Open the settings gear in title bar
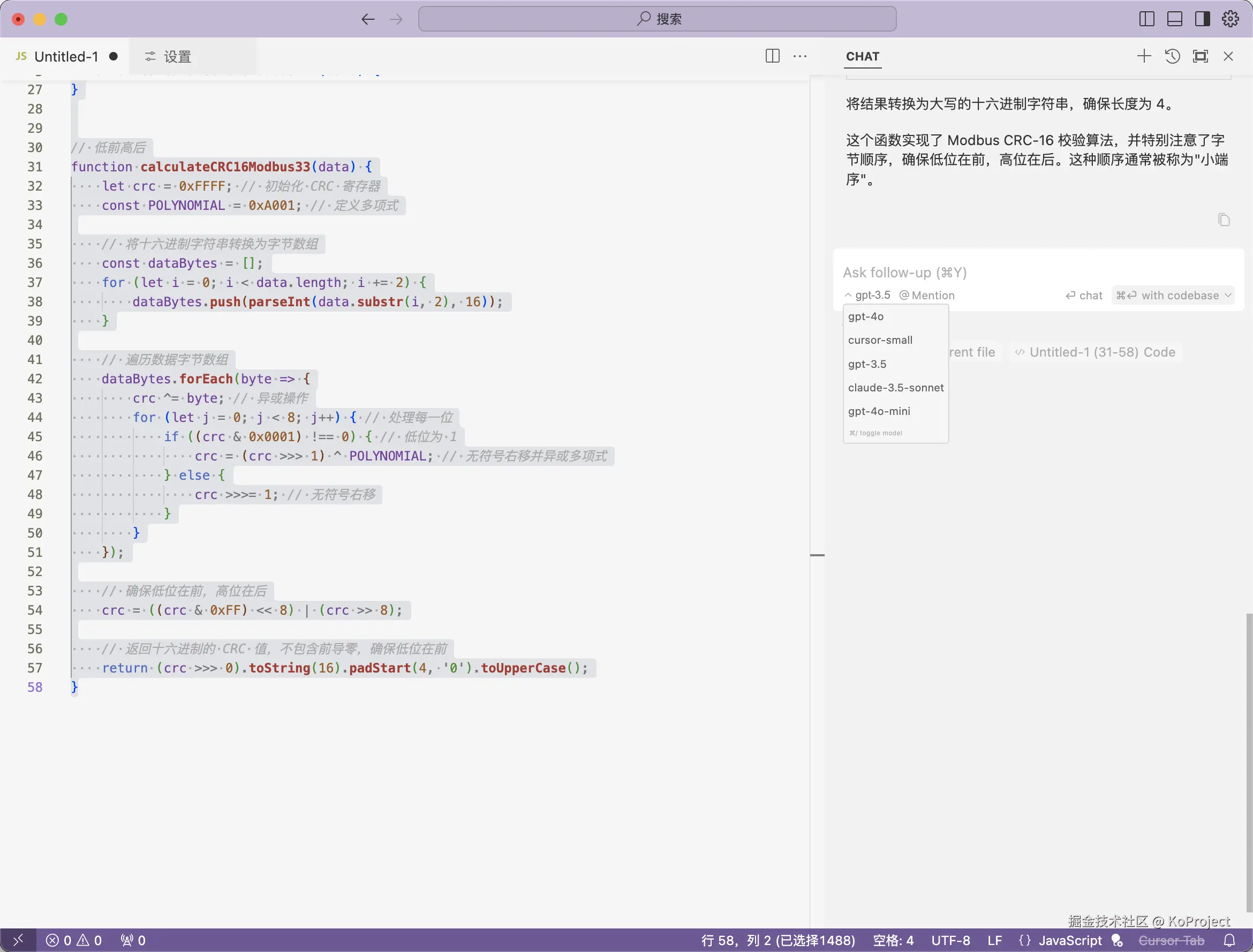The height and width of the screenshot is (952, 1253). [1230, 19]
